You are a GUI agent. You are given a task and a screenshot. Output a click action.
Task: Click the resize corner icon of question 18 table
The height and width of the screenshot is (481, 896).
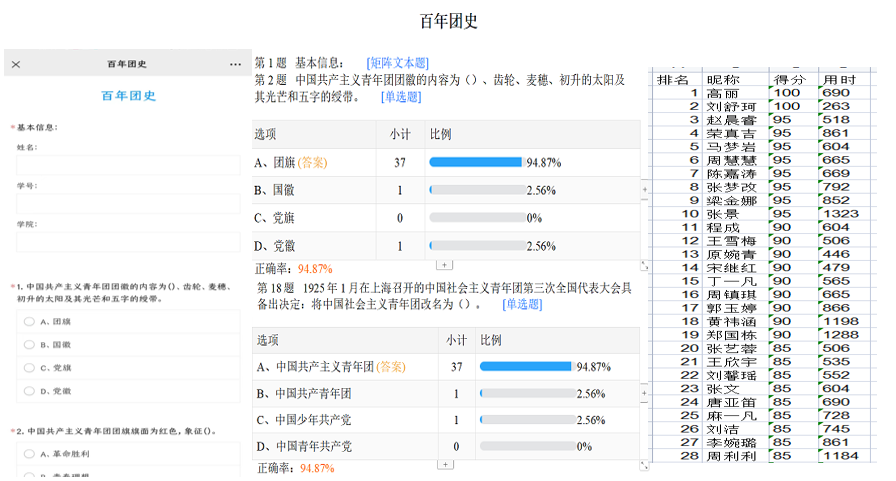pyautogui.click(x=645, y=466)
